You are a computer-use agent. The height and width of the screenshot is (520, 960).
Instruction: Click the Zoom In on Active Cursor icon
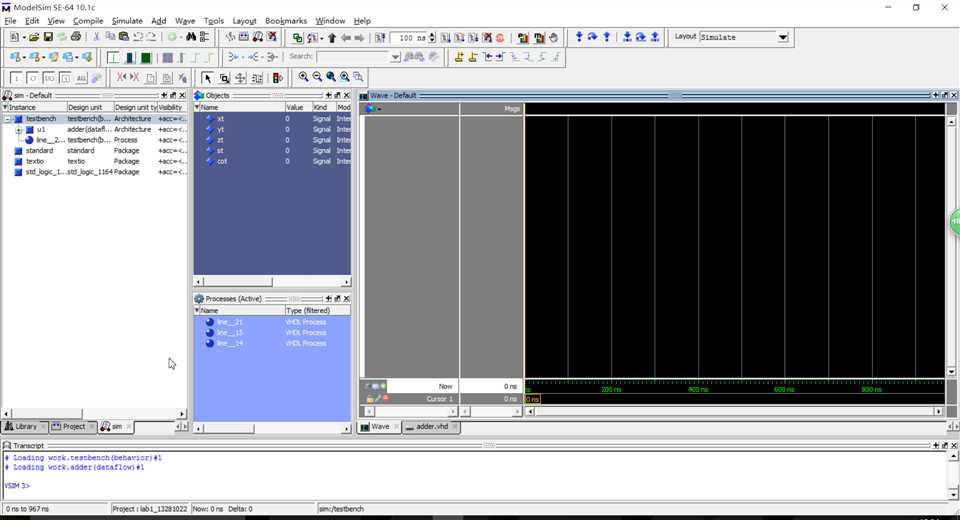click(345, 77)
